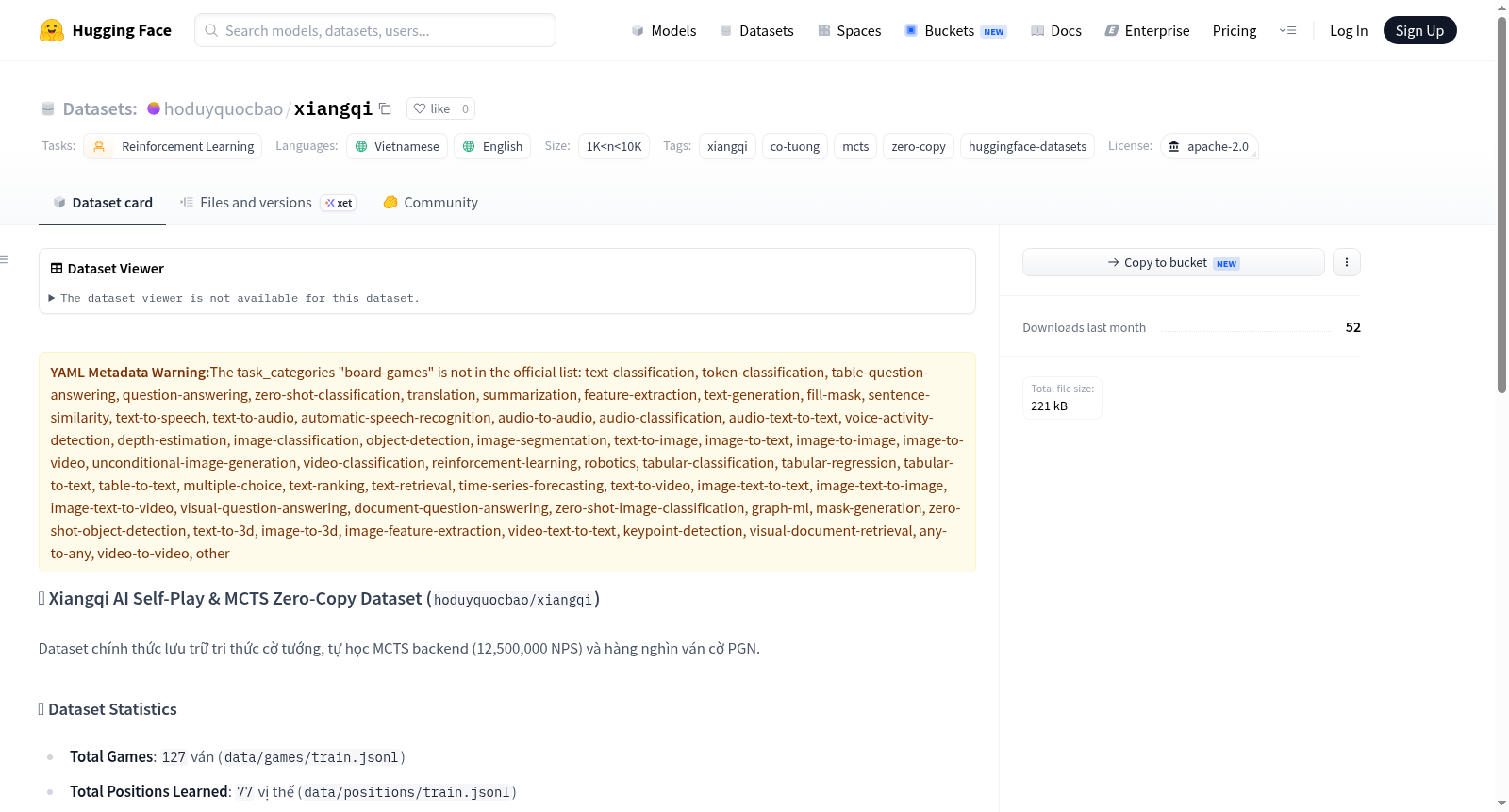Open the Enterprise page
Image resolution: width=1509 pixels, height=812 pixels.
pos(1148,30)
